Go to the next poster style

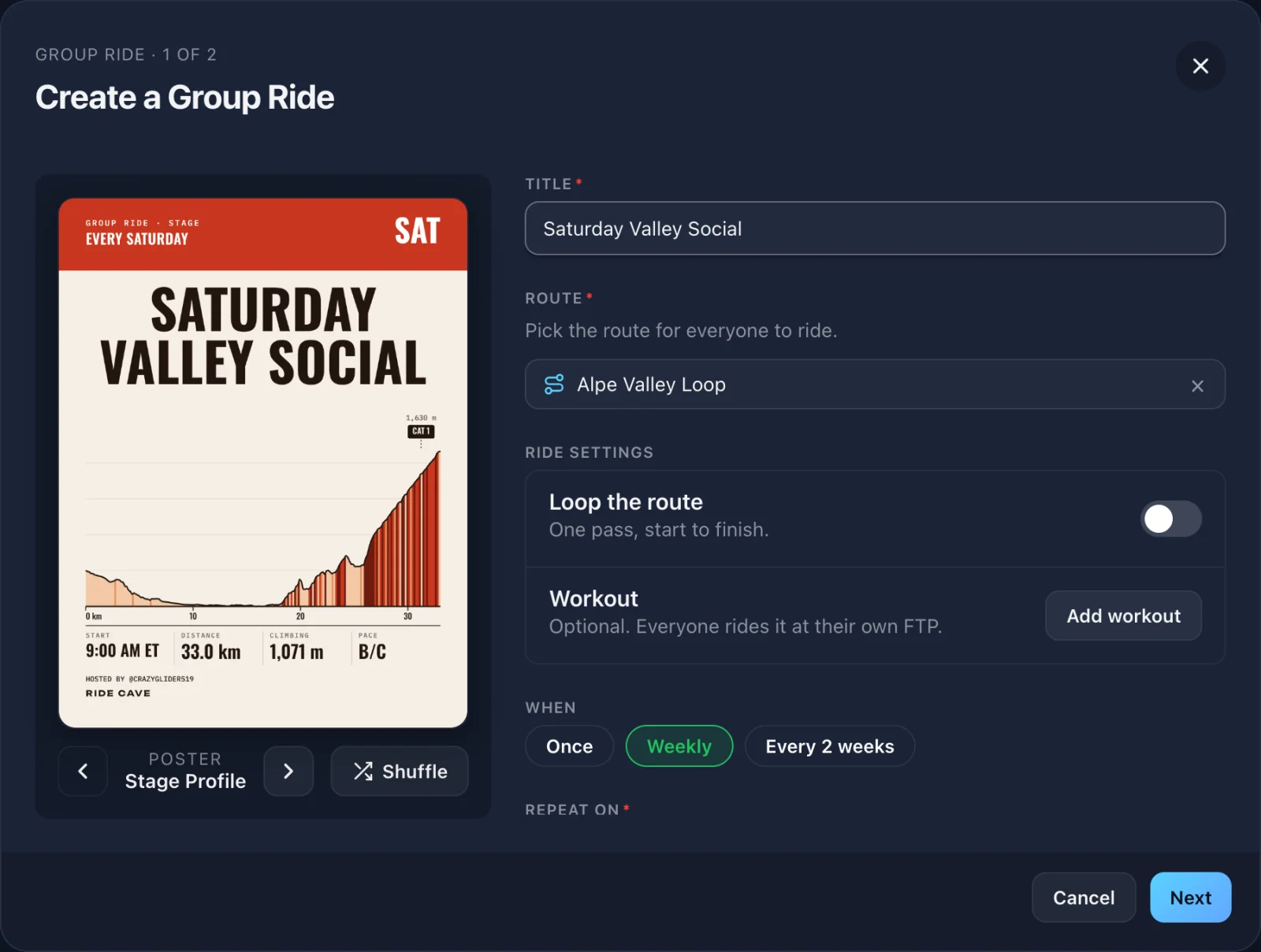(288, 772)
